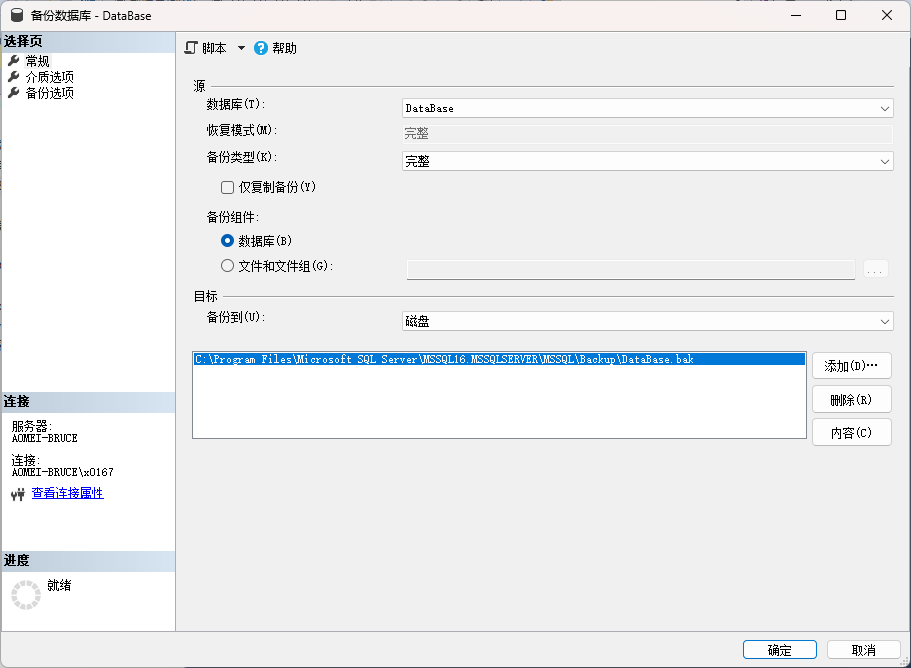Select the 数据库(B) radio button

pyautogui.click(x=228, y=240)
